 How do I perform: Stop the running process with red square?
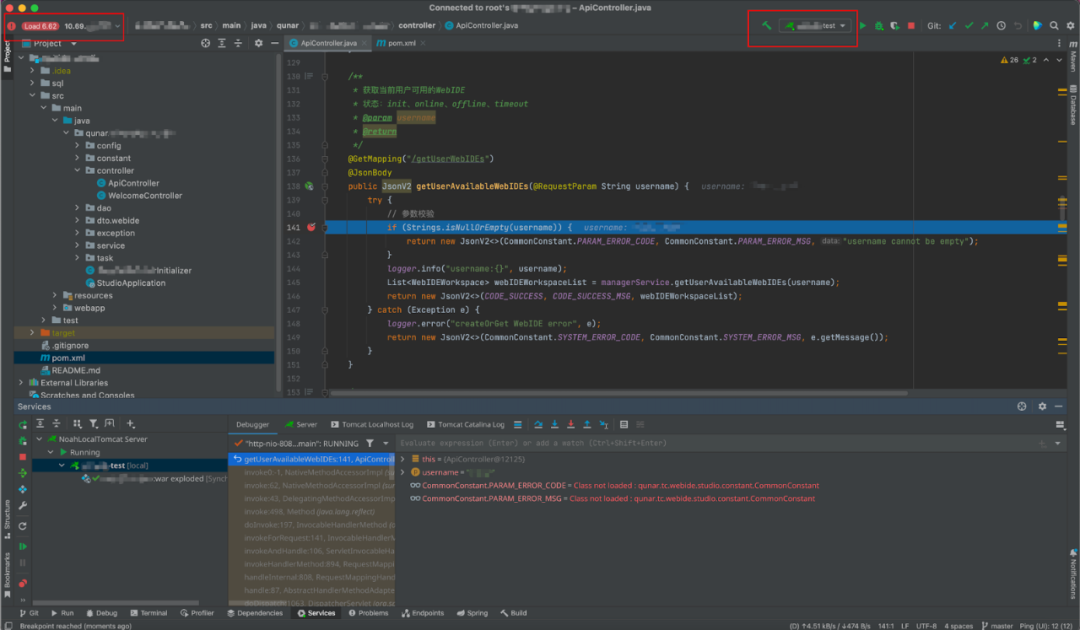[911, 25]
